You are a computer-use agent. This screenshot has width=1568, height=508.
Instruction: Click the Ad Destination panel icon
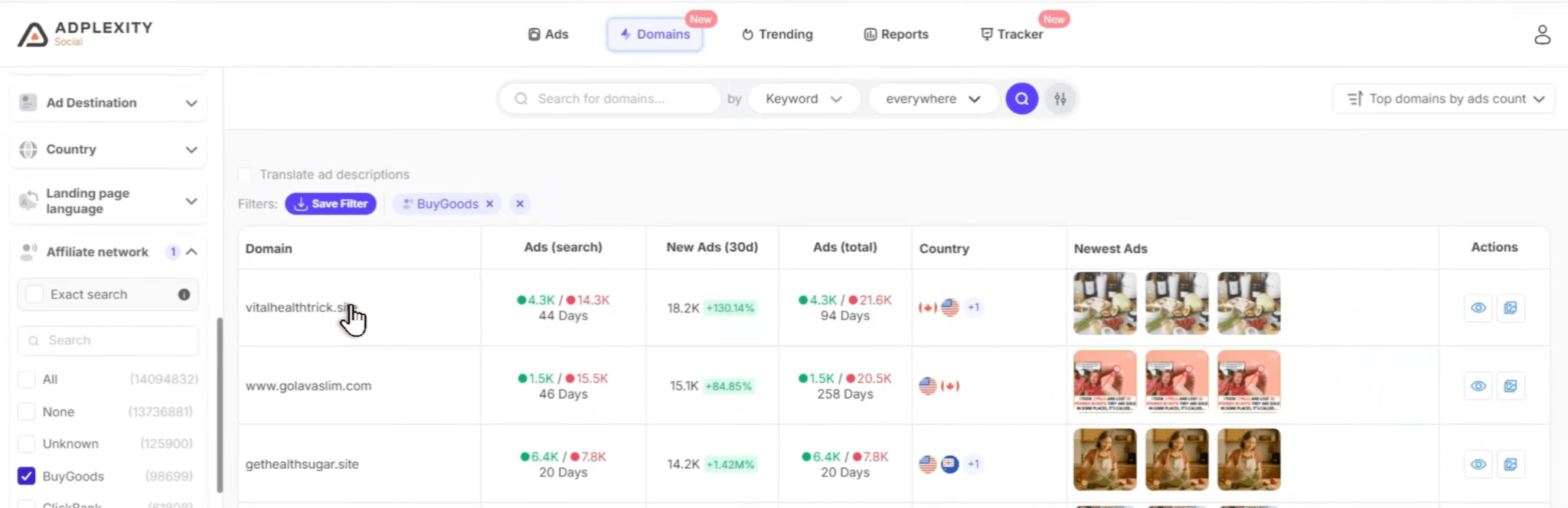click(x=28, y=103)
